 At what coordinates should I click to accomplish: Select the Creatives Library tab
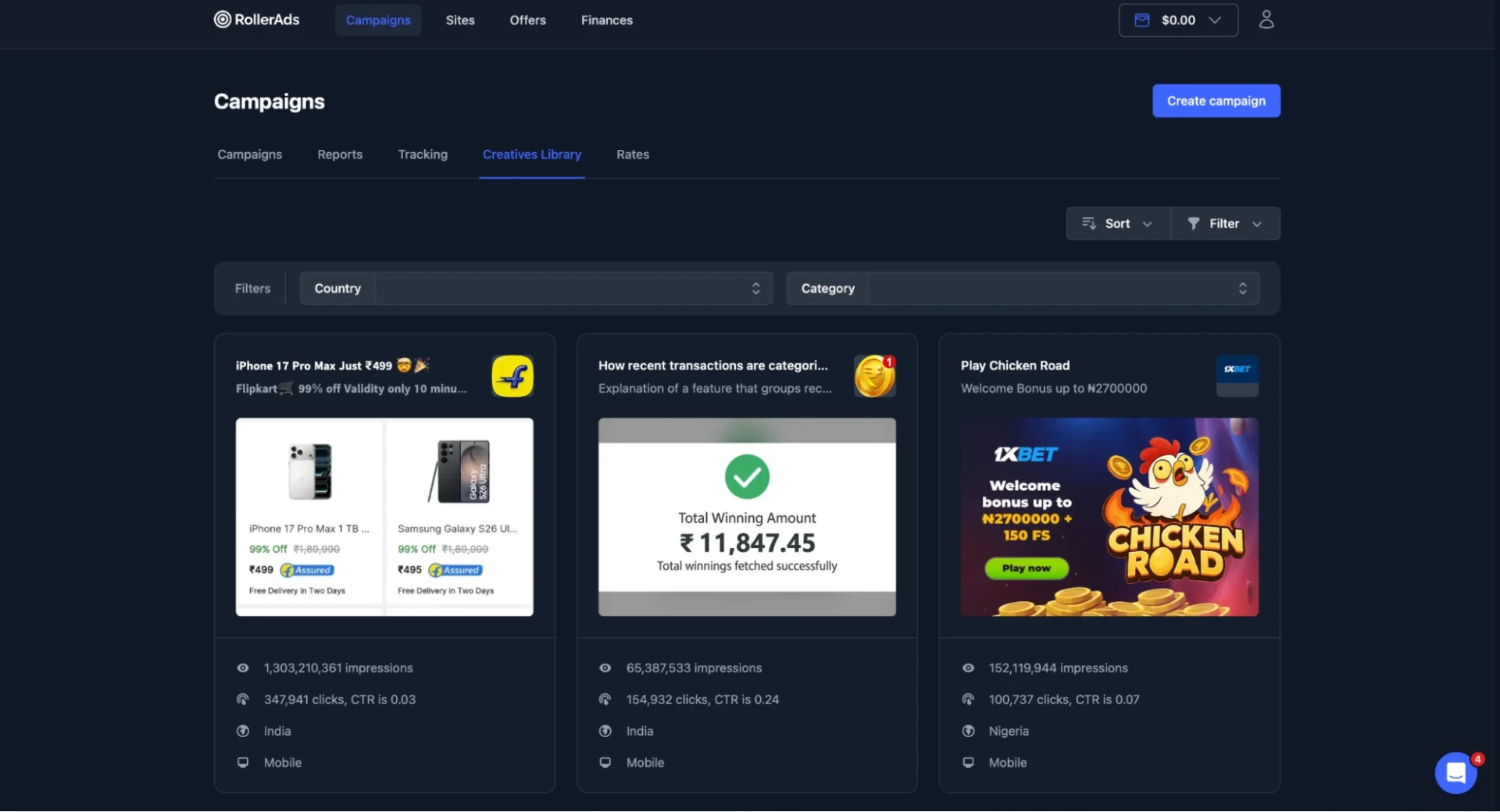[x=532, y=155]
